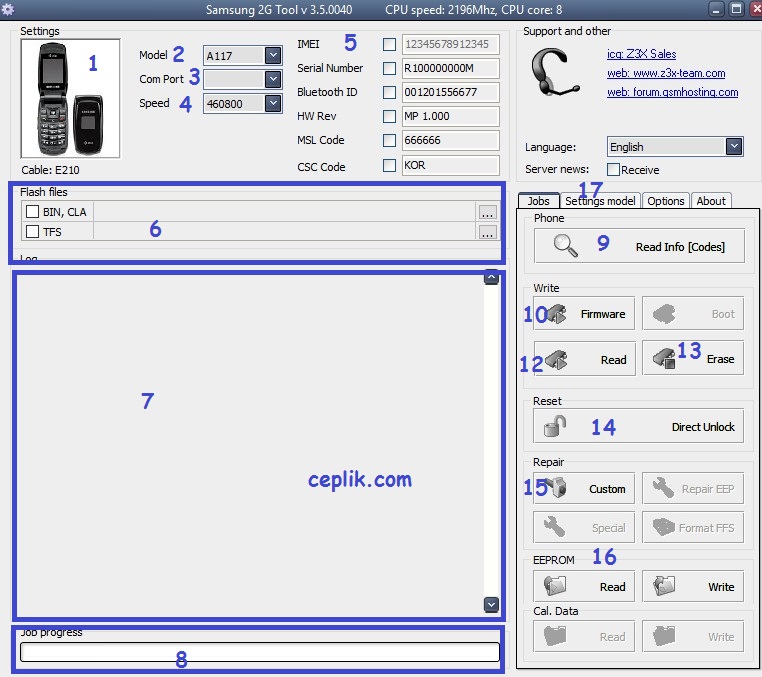Click the Firmware write chip icon
The width and height of the screenshot is (762, 677).
click(x=557, y=314)
